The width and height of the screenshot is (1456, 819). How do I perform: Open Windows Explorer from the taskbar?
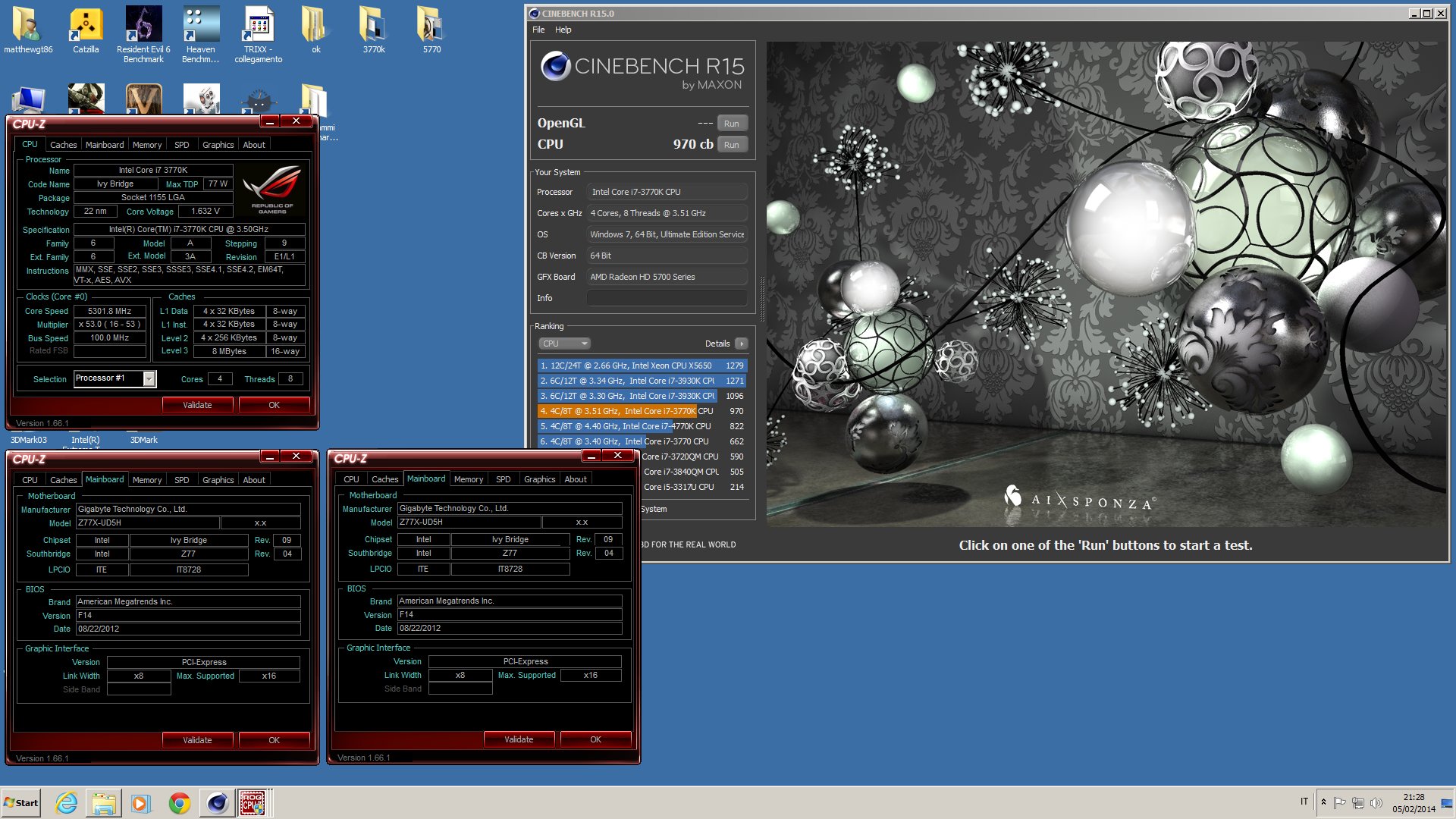tap(104, 803)
